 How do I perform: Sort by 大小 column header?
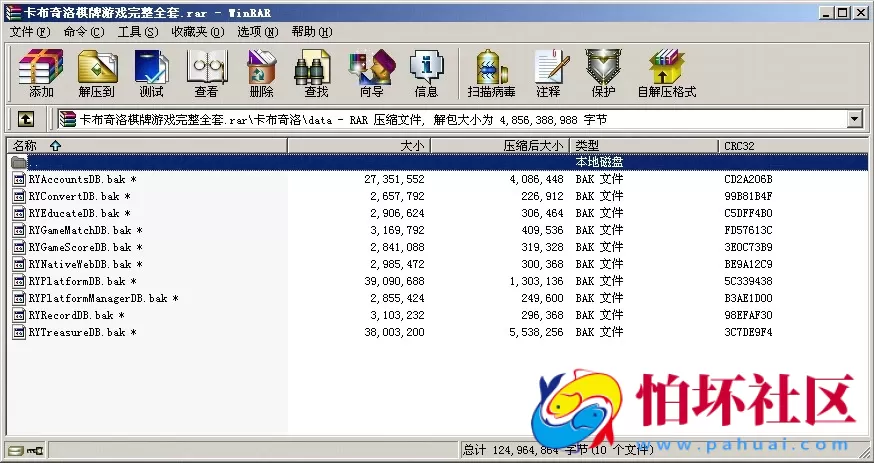pos(359,146)
